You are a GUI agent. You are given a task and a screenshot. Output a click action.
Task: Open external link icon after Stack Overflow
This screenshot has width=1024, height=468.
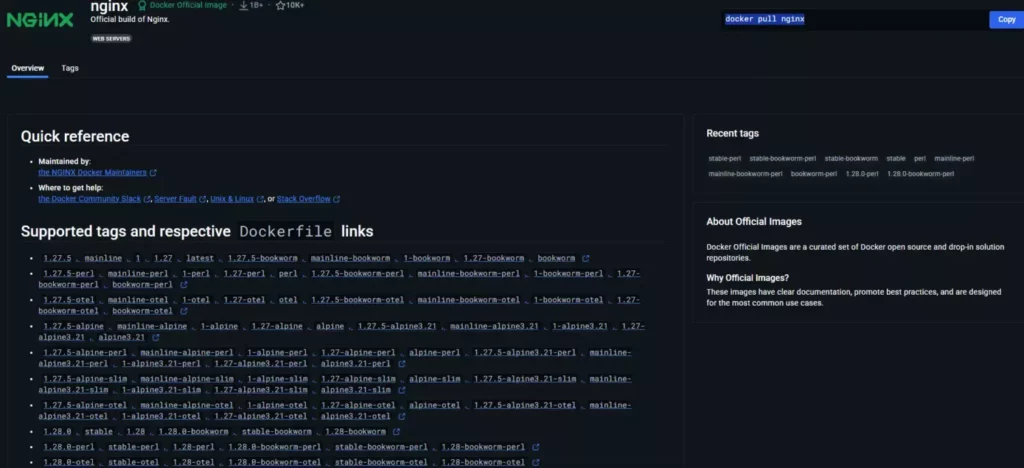pos(336,199)
